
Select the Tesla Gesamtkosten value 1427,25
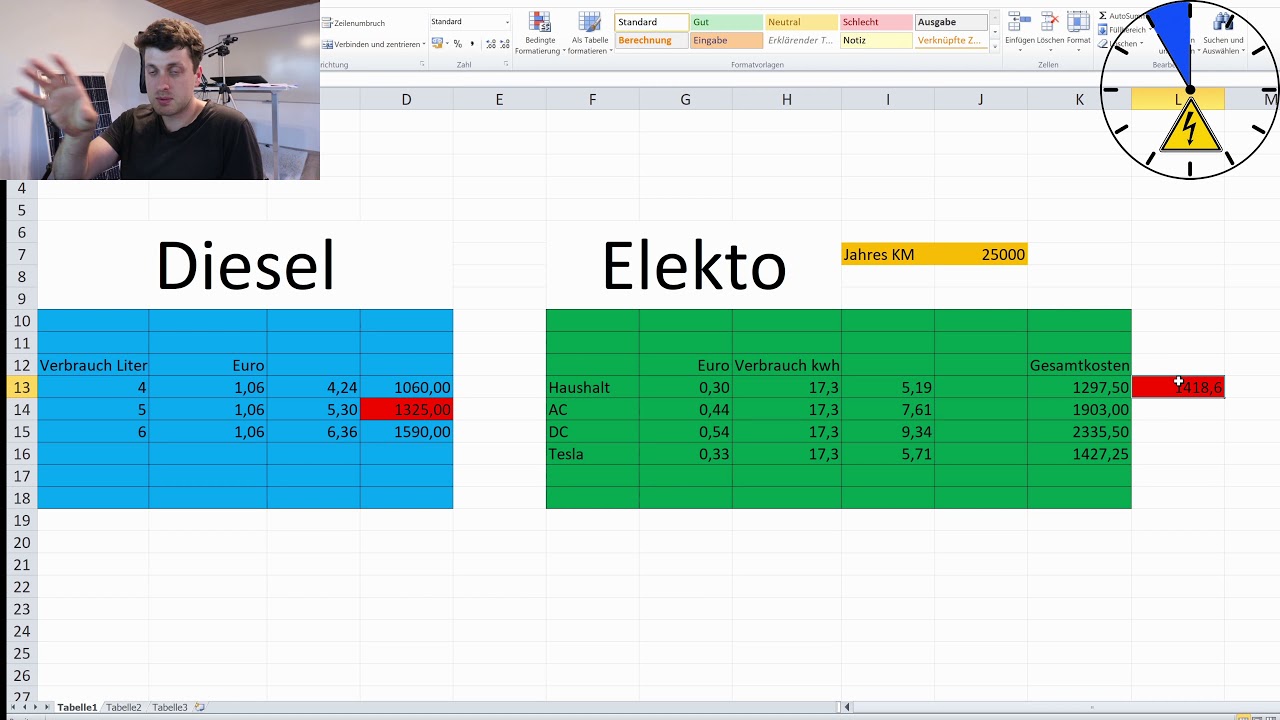[1080, 454]
